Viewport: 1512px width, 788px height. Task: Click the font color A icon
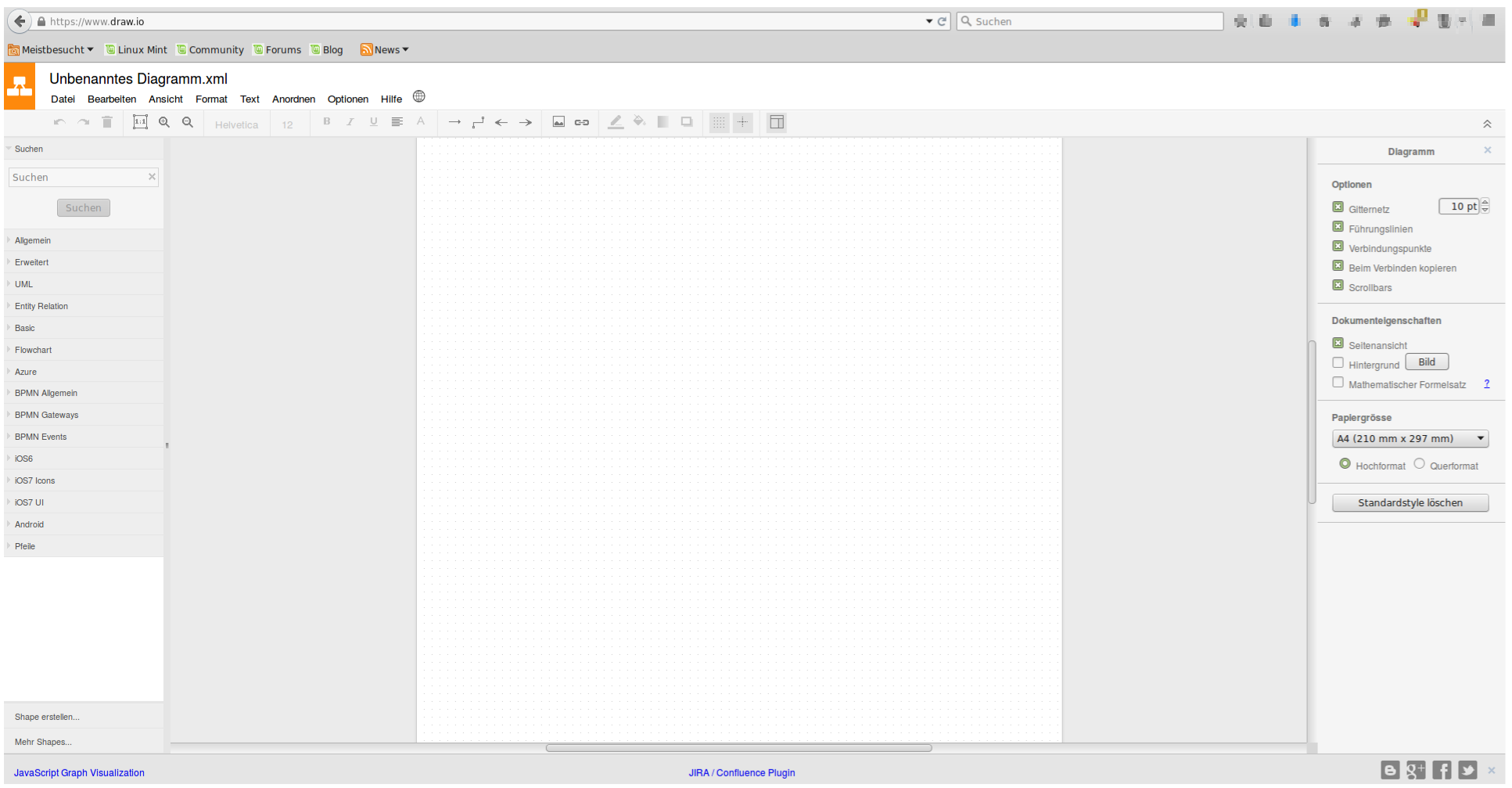(x=421, y=121)
